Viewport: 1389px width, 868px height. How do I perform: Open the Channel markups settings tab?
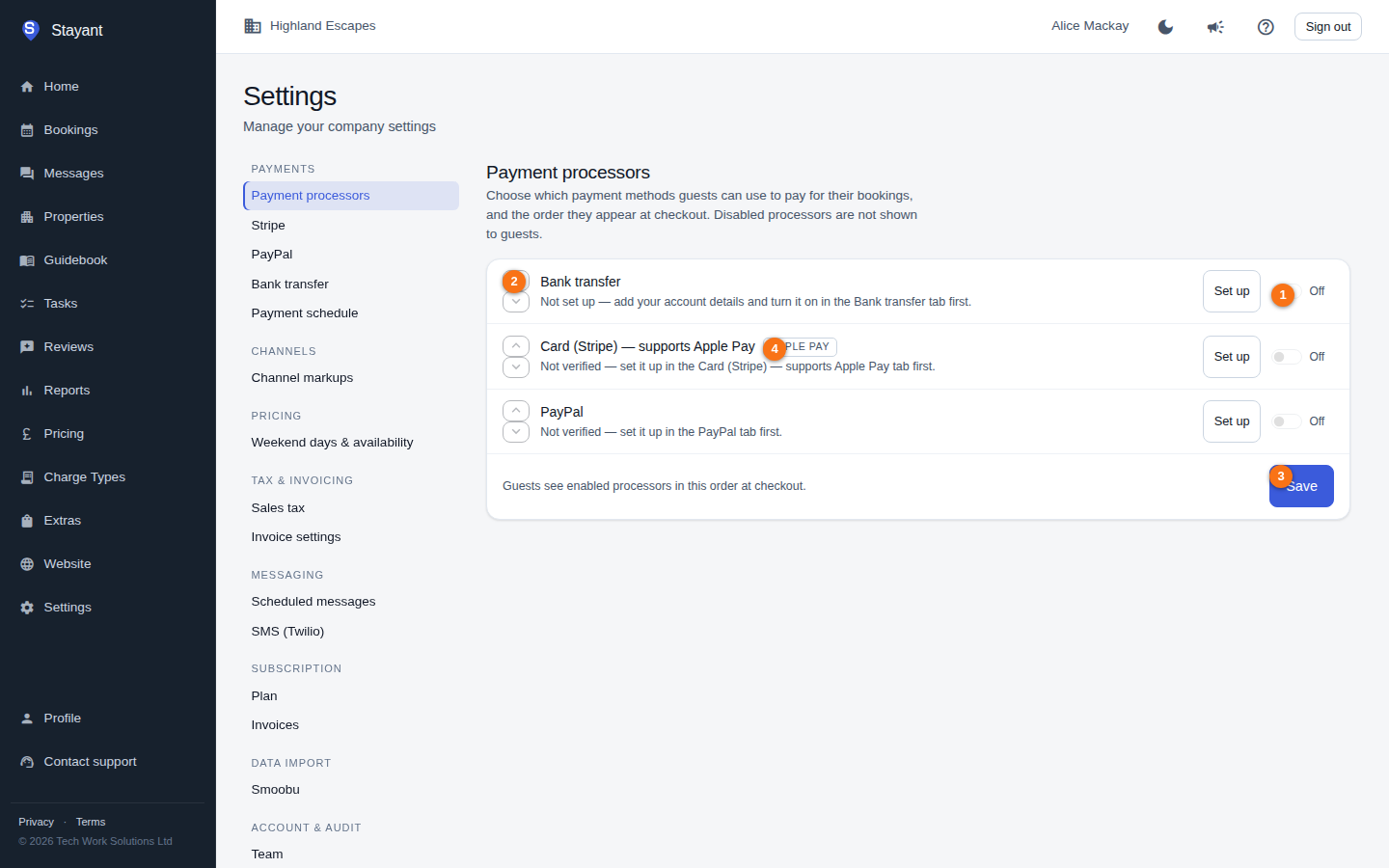coord(351,378)
